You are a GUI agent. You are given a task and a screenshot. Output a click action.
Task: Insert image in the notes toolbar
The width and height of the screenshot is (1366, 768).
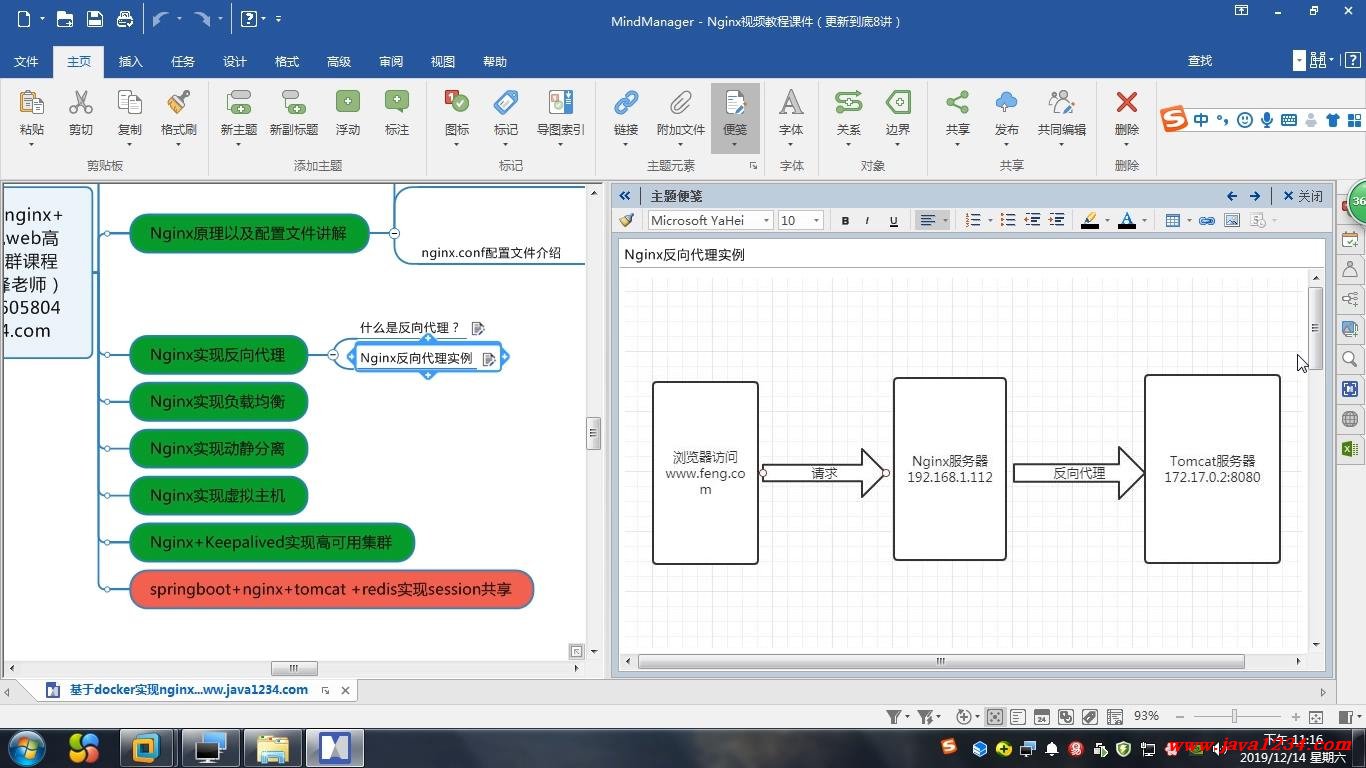click(1232, 220)
